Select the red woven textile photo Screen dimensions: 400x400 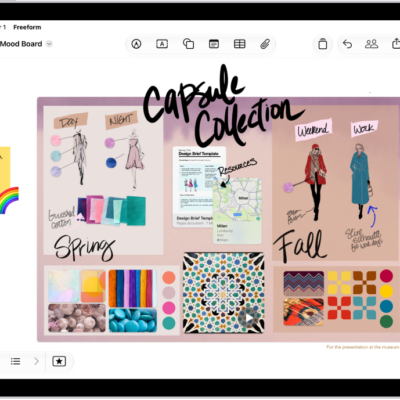tap(304, 312)
